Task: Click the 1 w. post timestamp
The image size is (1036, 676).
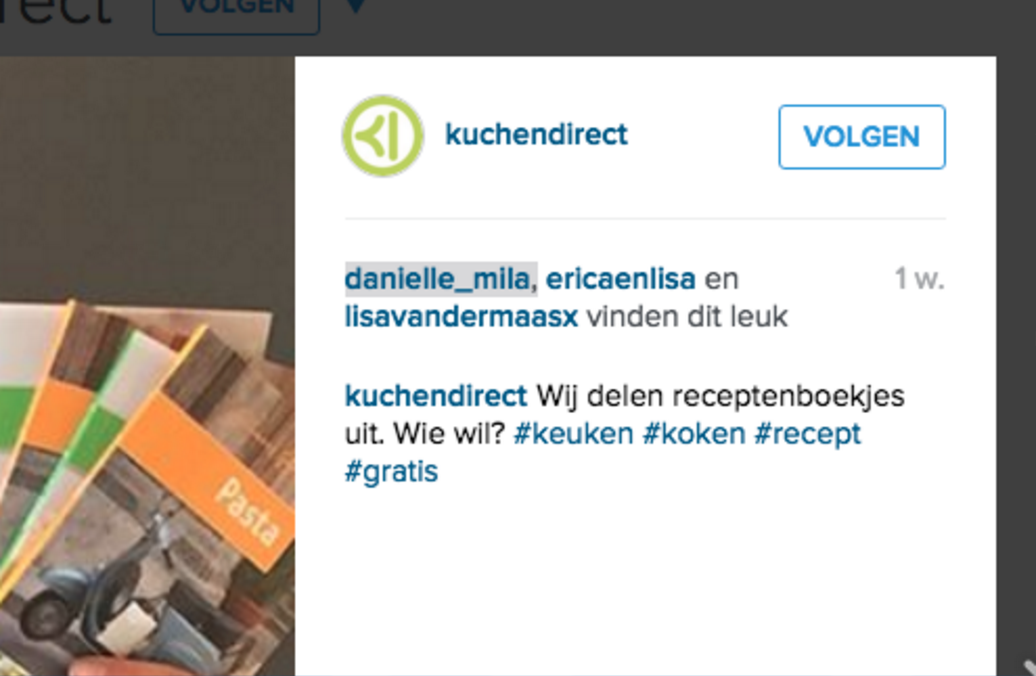Action: tap(919, 279)
